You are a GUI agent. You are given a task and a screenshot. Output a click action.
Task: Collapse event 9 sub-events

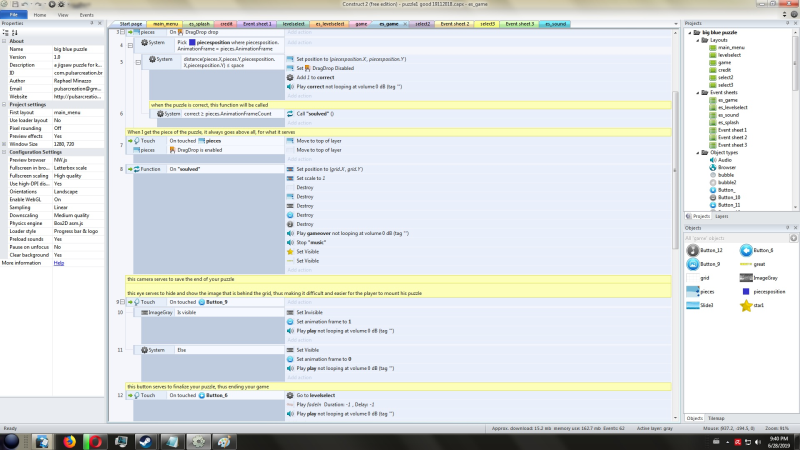pyautogui.click(x=122, y=302)
